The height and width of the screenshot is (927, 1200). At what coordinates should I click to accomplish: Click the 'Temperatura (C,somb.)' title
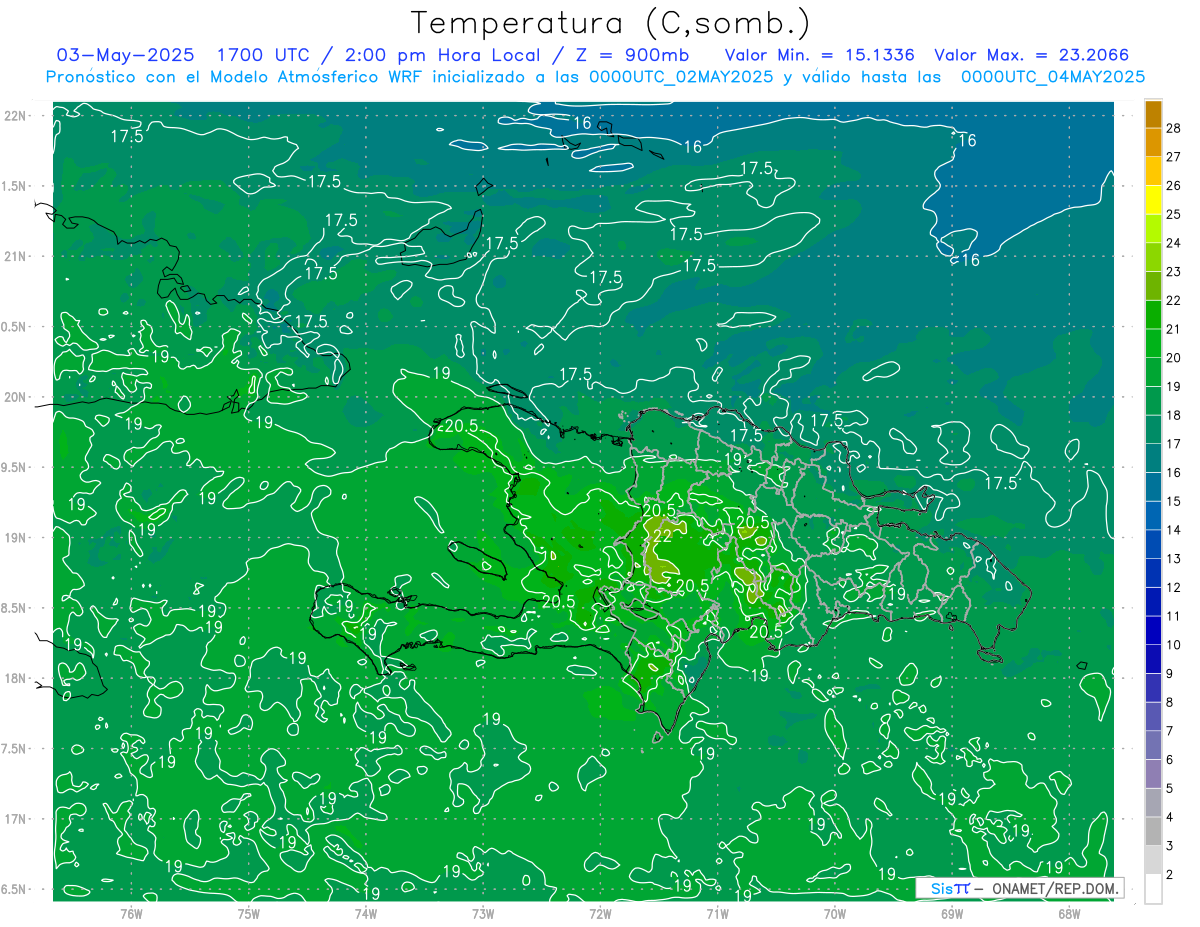611,23
